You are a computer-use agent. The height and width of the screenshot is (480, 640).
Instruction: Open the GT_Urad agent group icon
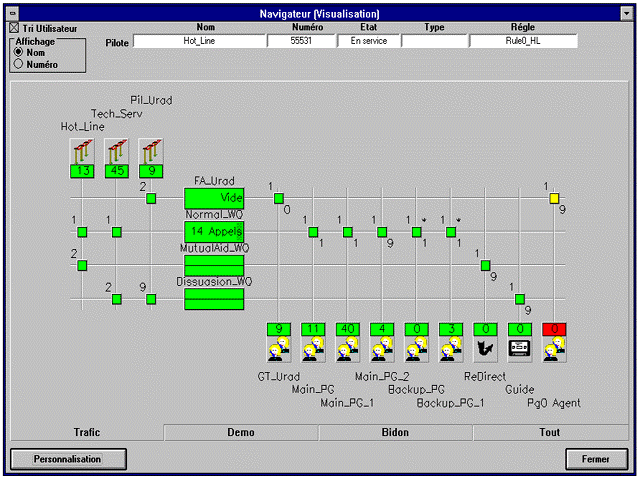279,348
